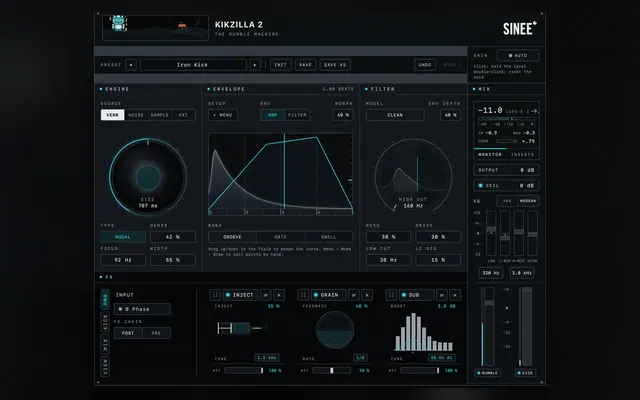
Task: Open the MONITOR tab in the mixer
Action: (489, 155)
